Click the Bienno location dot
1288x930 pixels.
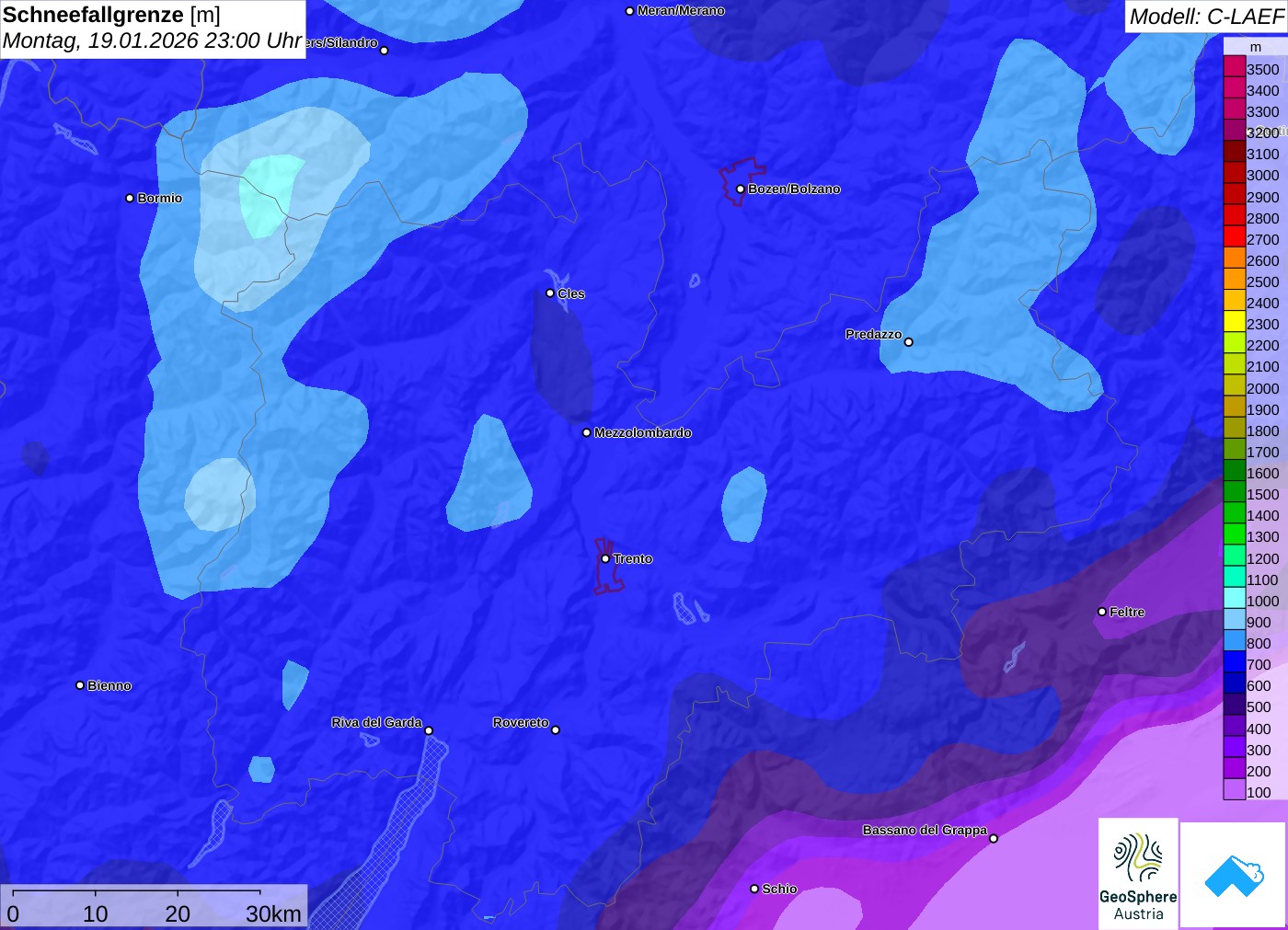click(80, 685)
